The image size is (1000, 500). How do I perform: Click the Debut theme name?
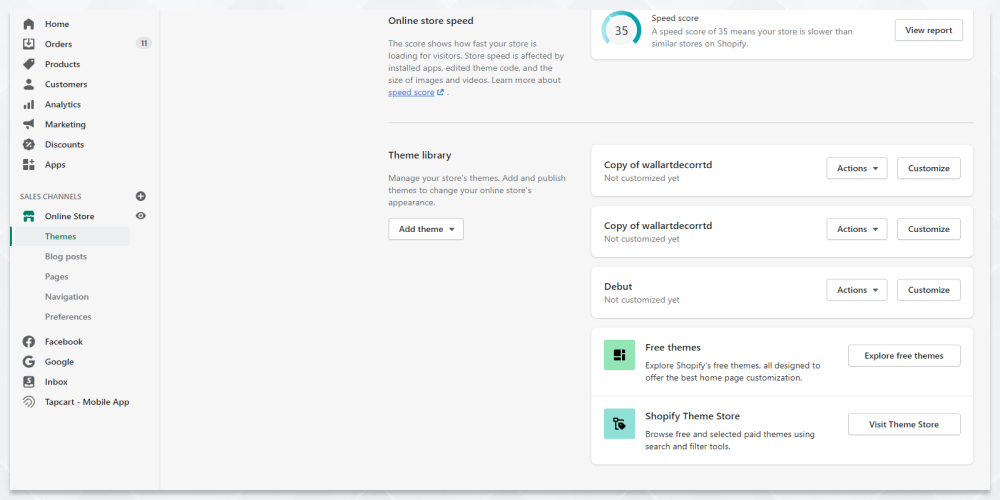click(618, 286)
